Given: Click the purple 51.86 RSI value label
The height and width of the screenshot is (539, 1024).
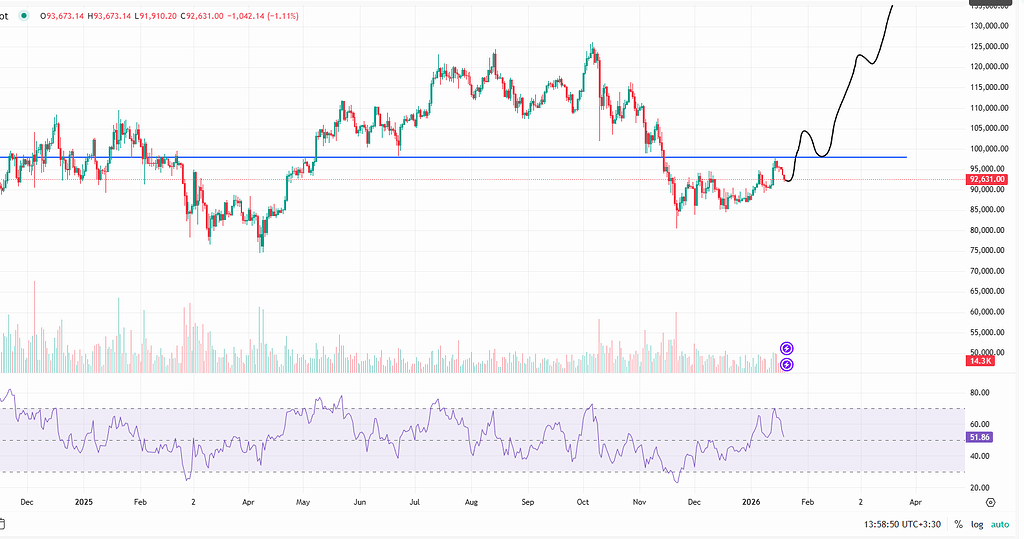Looking at the screenshot, I should click(x=980, y=438).
